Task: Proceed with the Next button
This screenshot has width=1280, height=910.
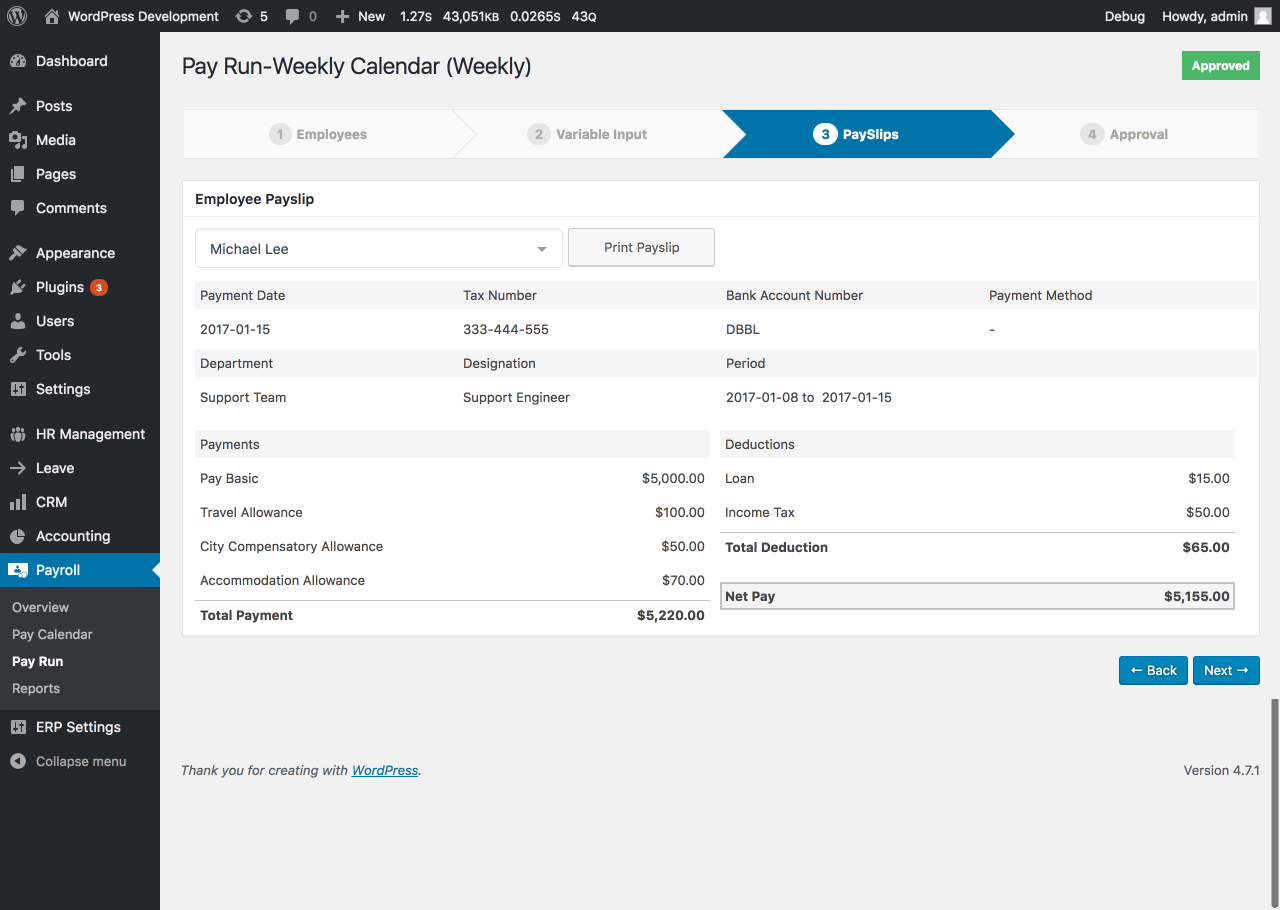Action: point(1226,670)
